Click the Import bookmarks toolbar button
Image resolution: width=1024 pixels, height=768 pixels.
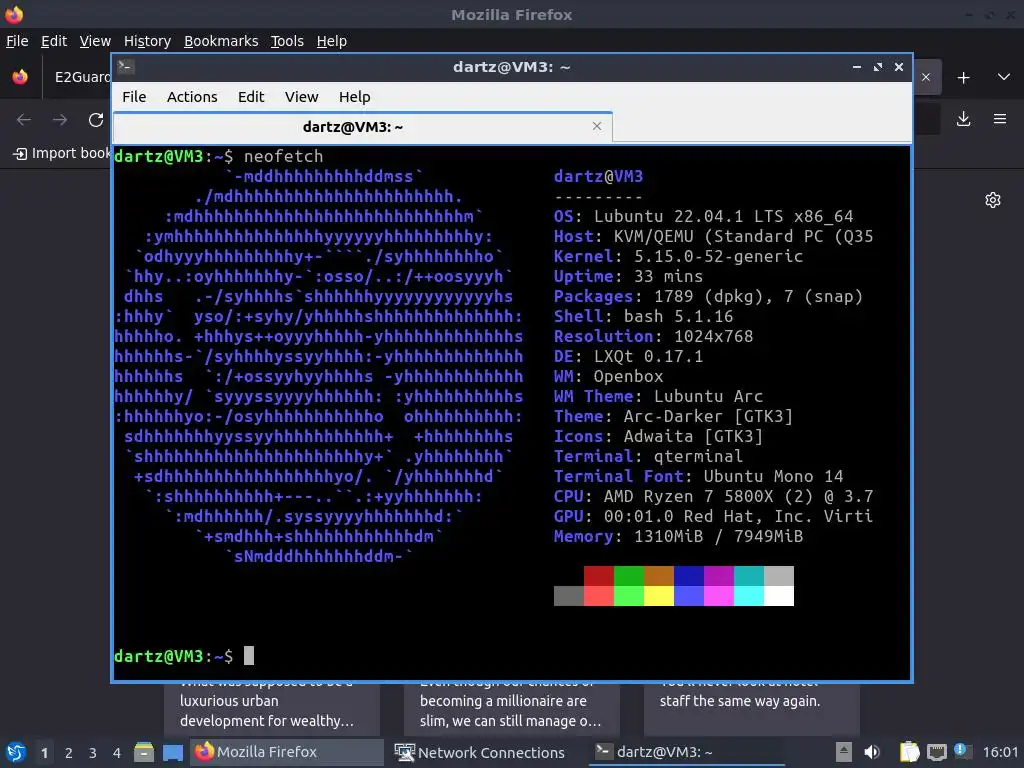(x=62, y=153)
